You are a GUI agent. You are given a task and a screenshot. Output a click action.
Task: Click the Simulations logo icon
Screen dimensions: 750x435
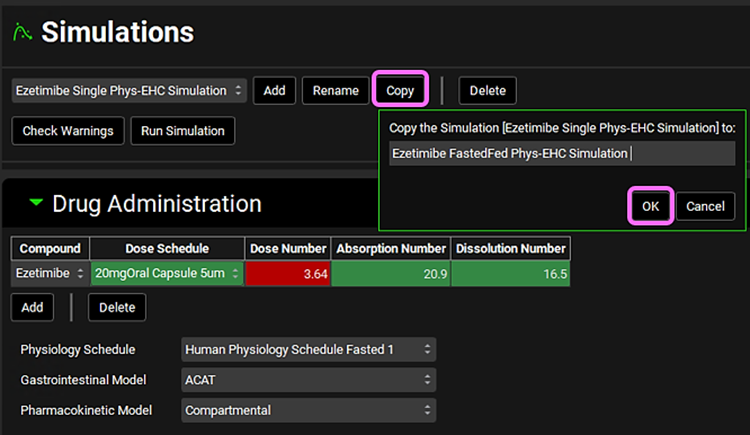pos(21,32)
